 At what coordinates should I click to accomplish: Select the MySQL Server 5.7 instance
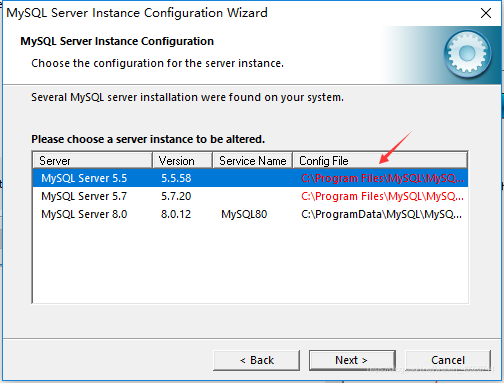(x=250, y=196)
